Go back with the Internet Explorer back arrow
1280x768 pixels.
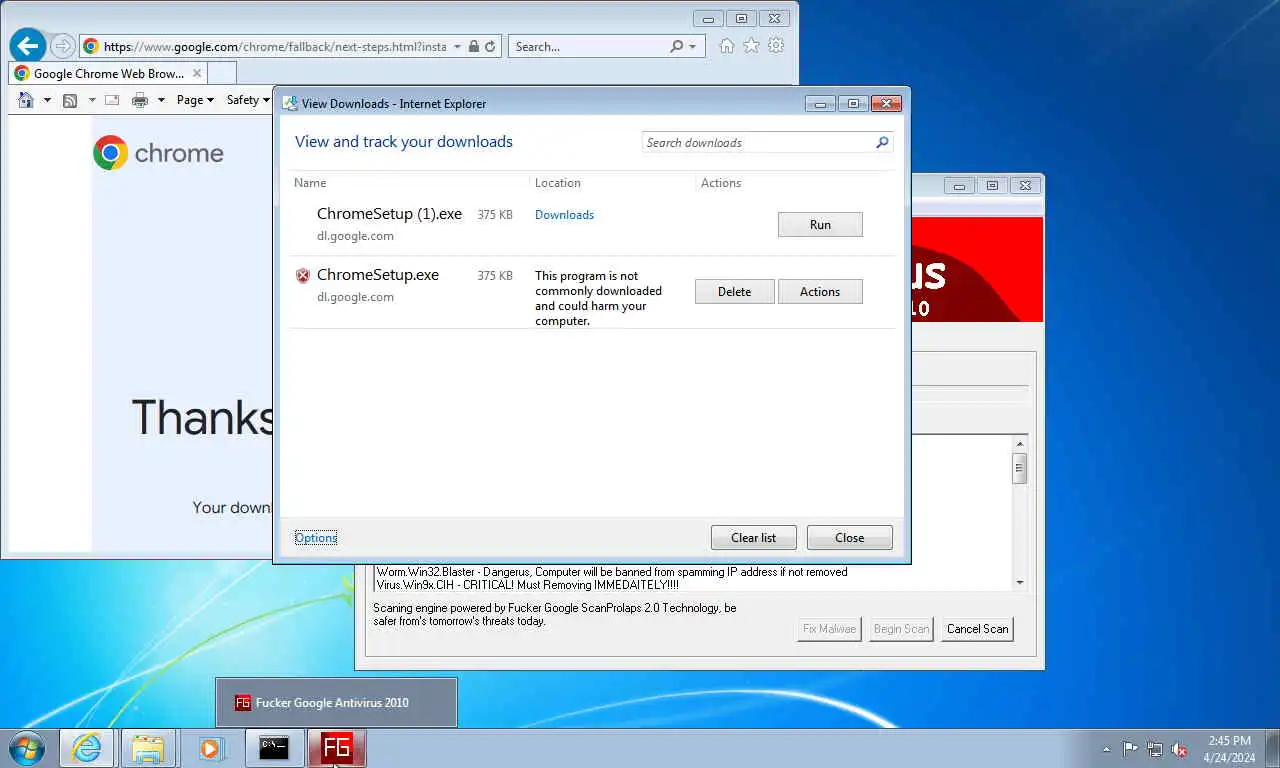(28, 45)
